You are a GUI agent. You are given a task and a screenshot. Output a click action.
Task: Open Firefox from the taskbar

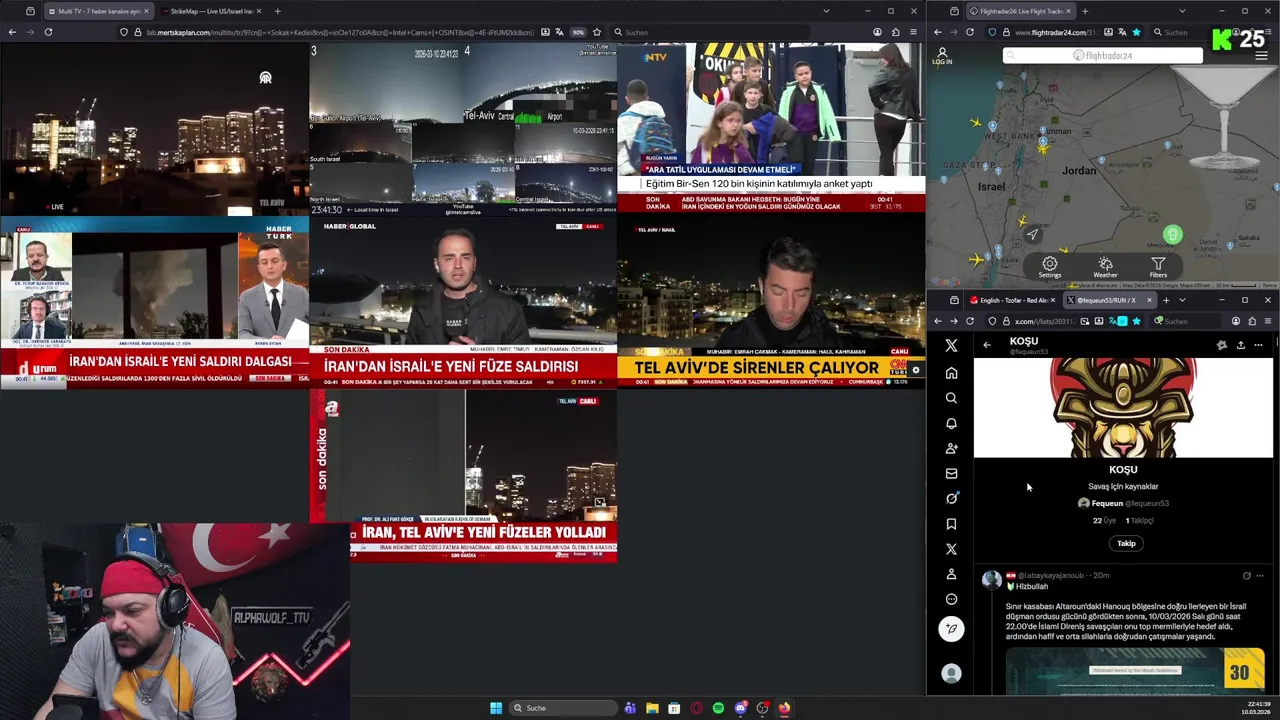pyautogui.click(x=784, y=708)
